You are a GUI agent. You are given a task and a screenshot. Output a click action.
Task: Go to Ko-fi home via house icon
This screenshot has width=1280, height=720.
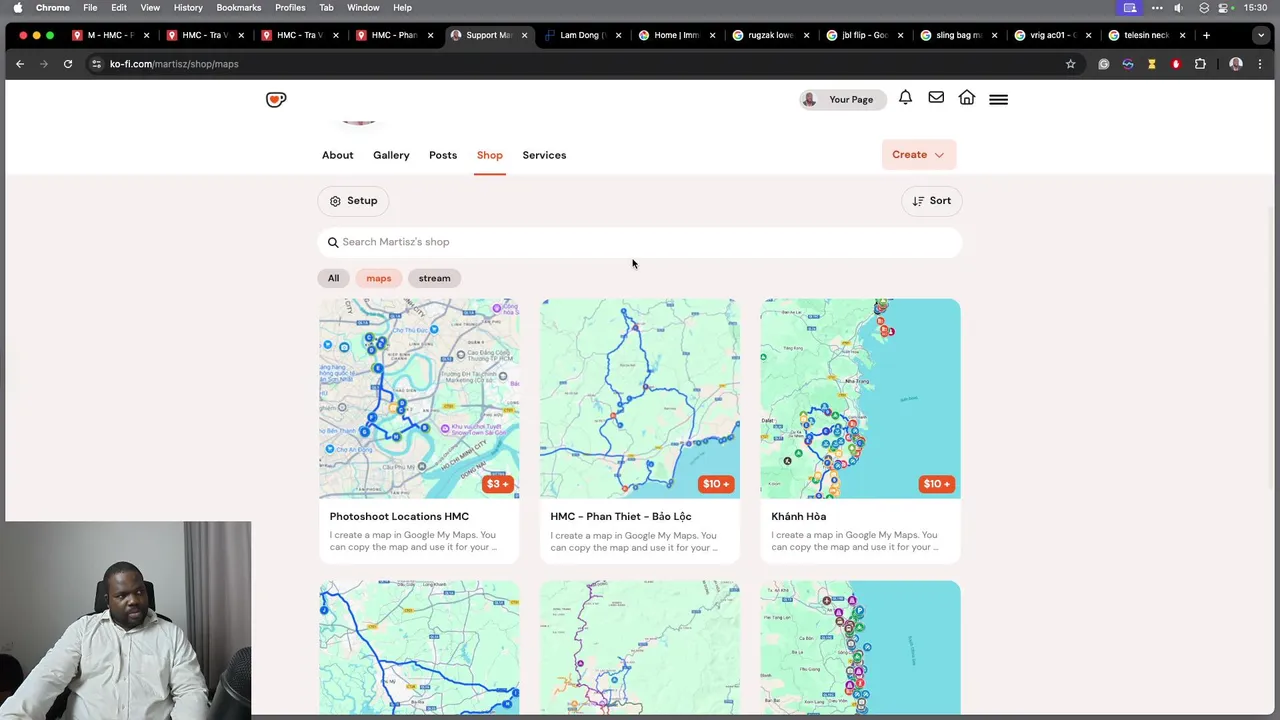[x=967, y=98]
